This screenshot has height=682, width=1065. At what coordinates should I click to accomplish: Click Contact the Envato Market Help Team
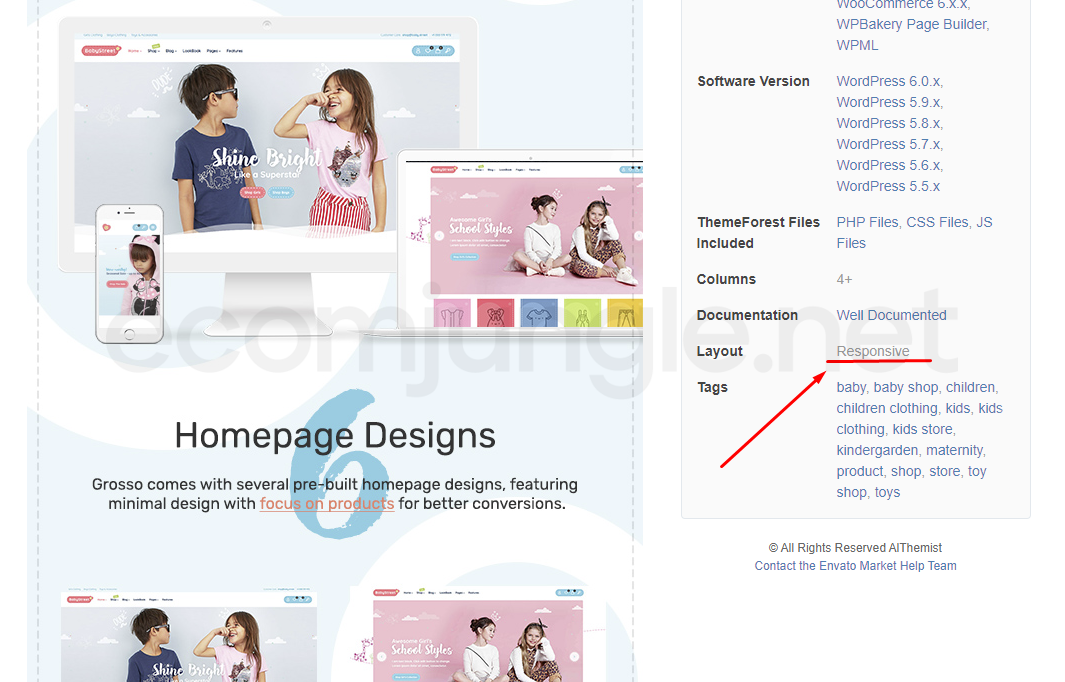click(855, 566)
